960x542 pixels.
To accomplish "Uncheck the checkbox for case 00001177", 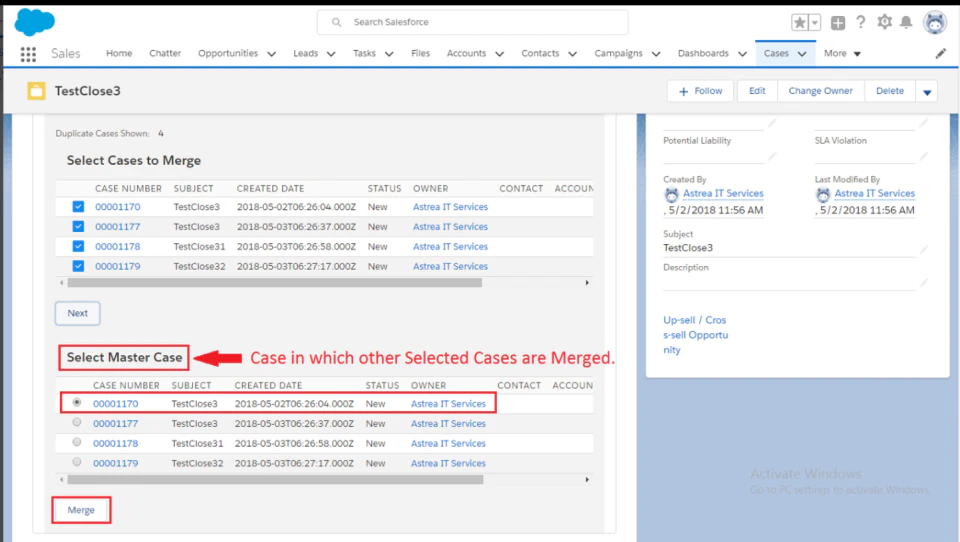I will tap(78, 226).
